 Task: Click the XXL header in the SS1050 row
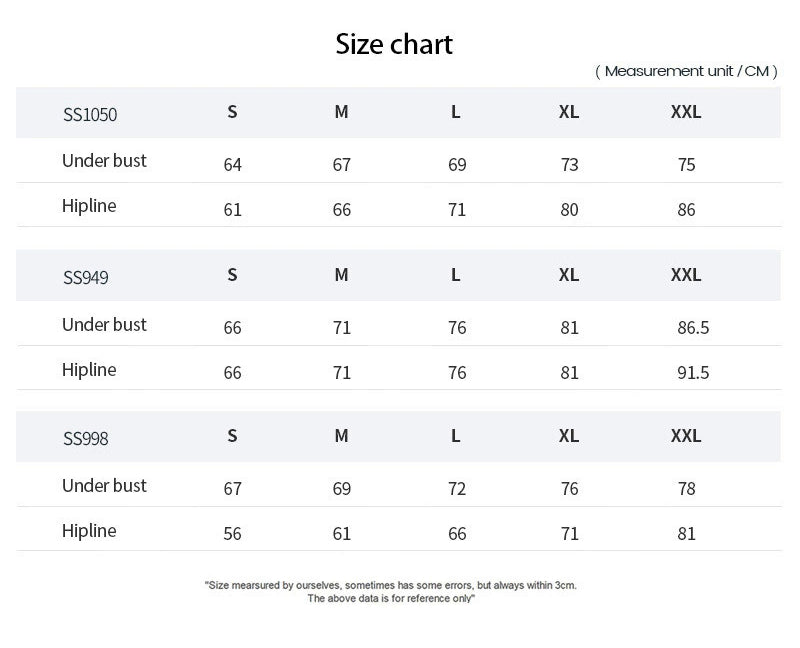pos(686,112)
